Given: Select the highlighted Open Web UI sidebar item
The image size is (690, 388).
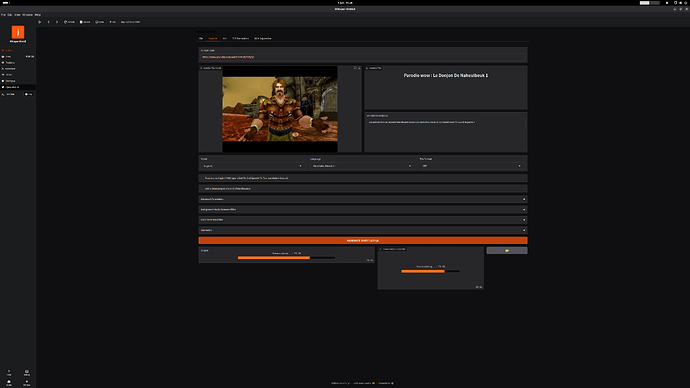Looking at the screenshot, I should 18,87.
